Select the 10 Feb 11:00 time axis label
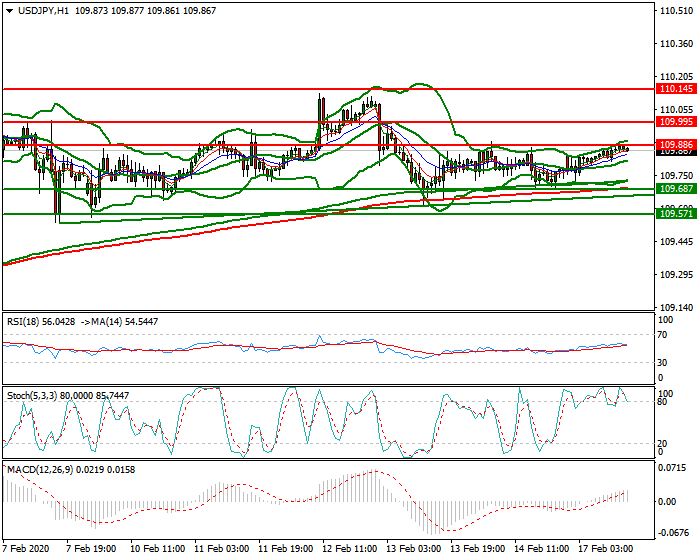700x560 pixels. (x=158, y=548)
